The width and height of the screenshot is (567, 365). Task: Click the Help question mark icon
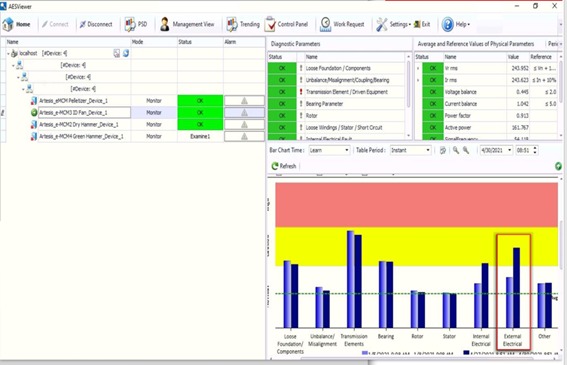(447, 24)
